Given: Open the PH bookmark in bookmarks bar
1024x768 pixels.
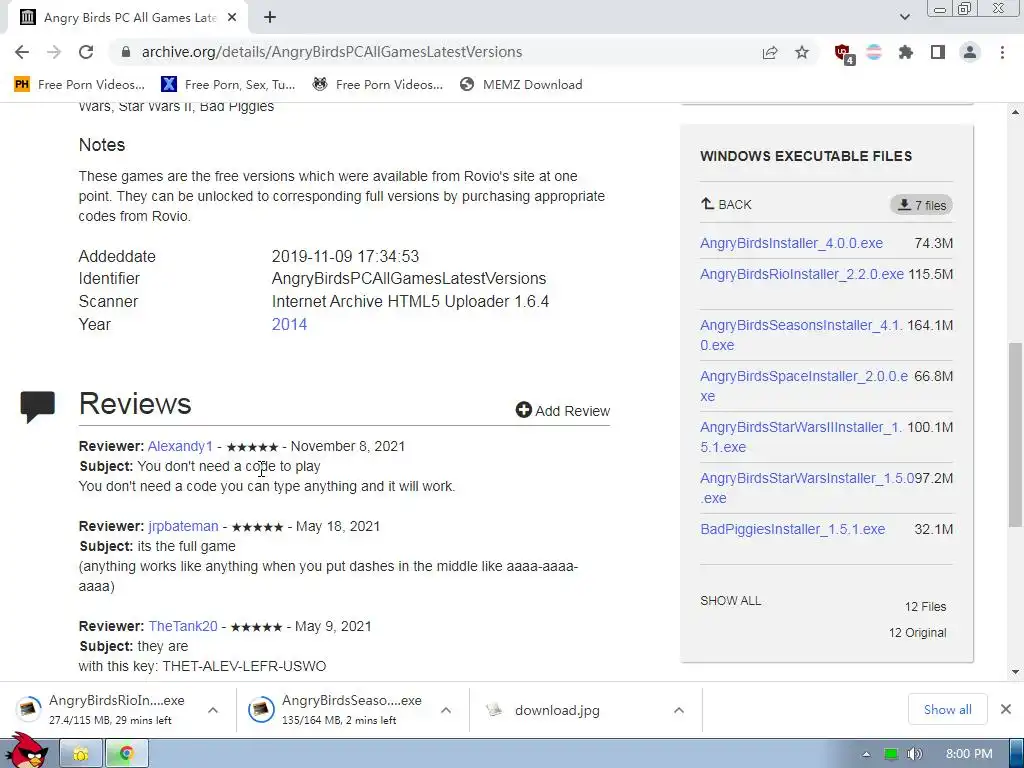Looking at the screenshot, I should pyautogui.click(x=79, y=84).
